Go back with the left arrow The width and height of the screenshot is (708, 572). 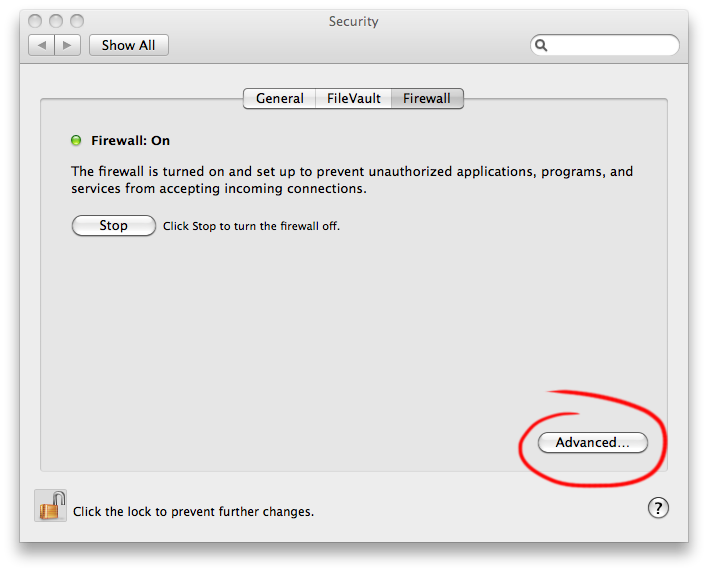pyautogui.click(x=42, y=45)
